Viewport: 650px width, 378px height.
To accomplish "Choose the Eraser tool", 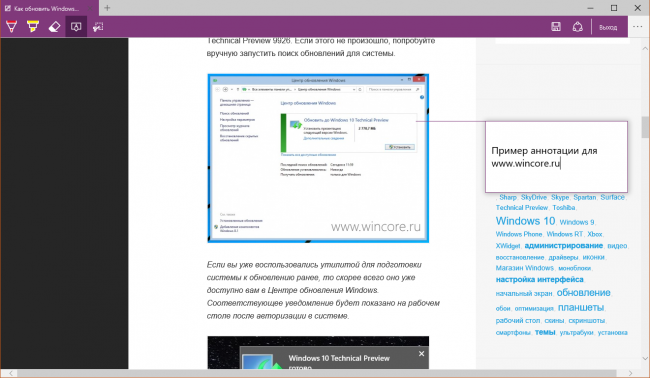I will click(x=54, y=27).
